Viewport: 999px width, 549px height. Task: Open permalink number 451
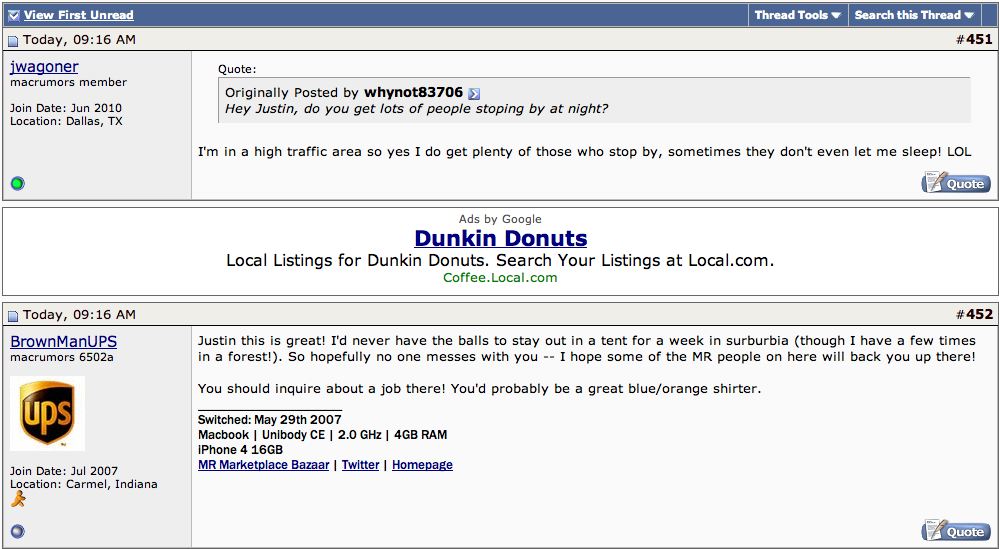979,39
